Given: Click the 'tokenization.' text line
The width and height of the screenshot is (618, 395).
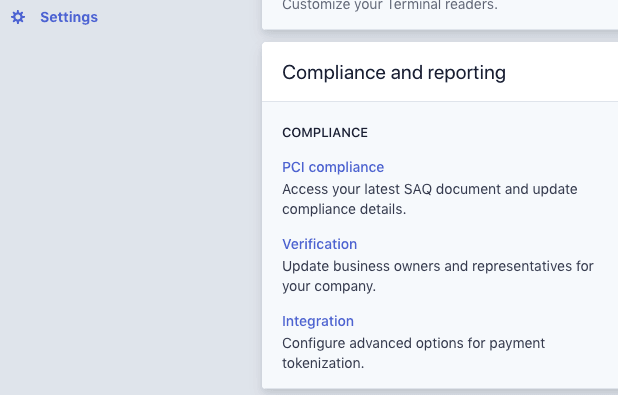Looking at the screenshot, I should click(323, 363).
